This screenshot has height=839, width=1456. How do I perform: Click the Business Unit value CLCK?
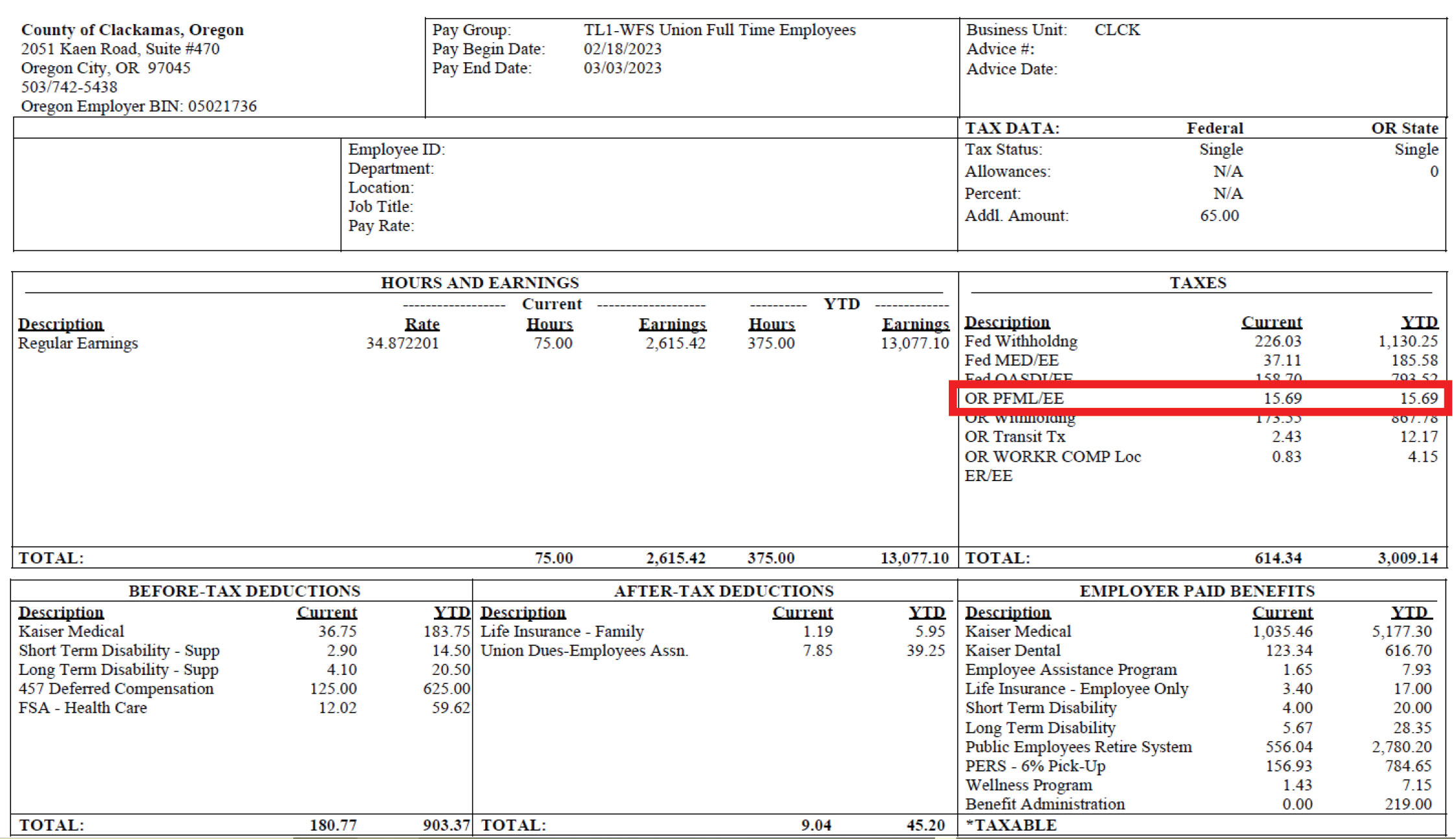[x=1117, y=30]
